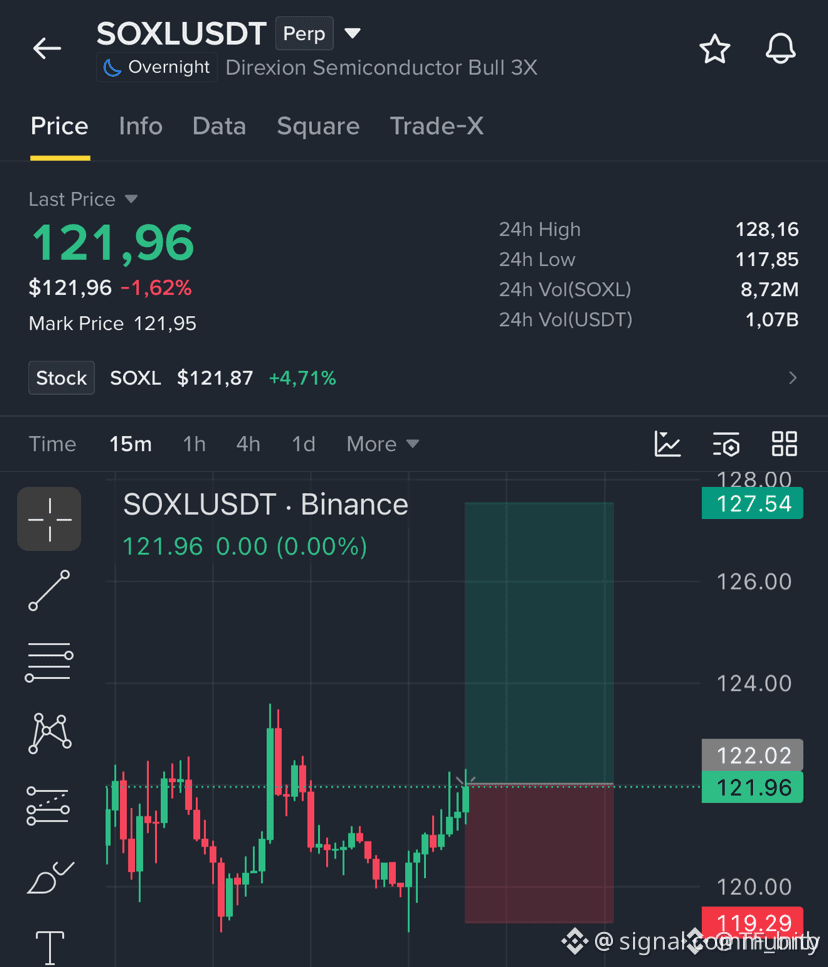Click the 119.29 stop price label
The height and width of the screenshot is (967, 828).
pos(752,922)
